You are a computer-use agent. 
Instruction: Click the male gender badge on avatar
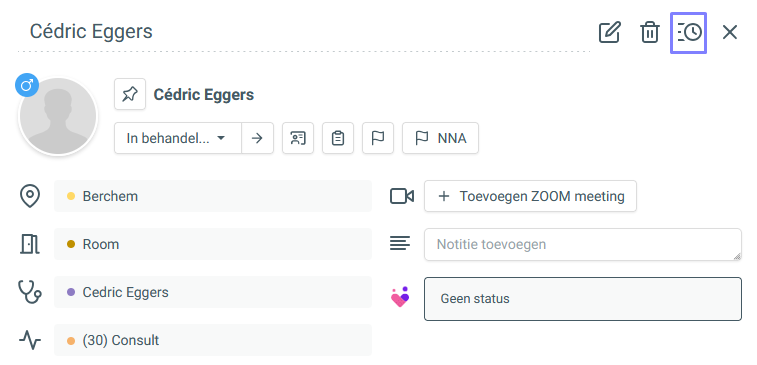pyautogui.click(x=27, y=85)
